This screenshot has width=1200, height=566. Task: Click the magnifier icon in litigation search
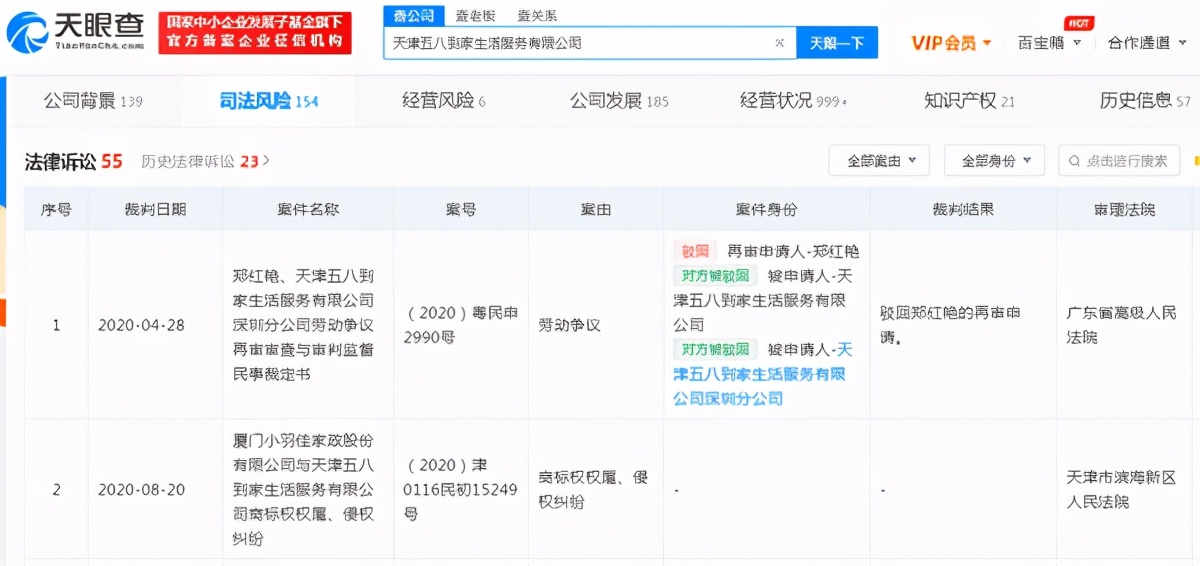click(1074, 161)
